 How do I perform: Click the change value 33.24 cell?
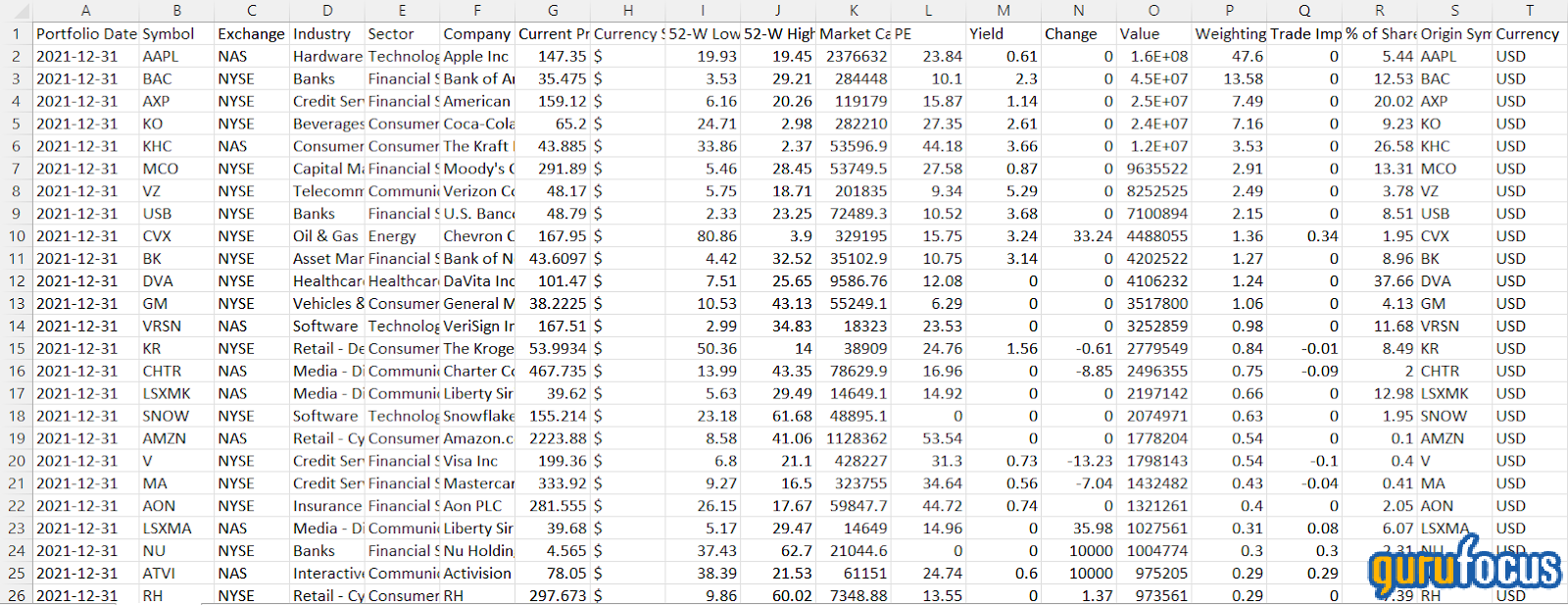[1079, 236]
